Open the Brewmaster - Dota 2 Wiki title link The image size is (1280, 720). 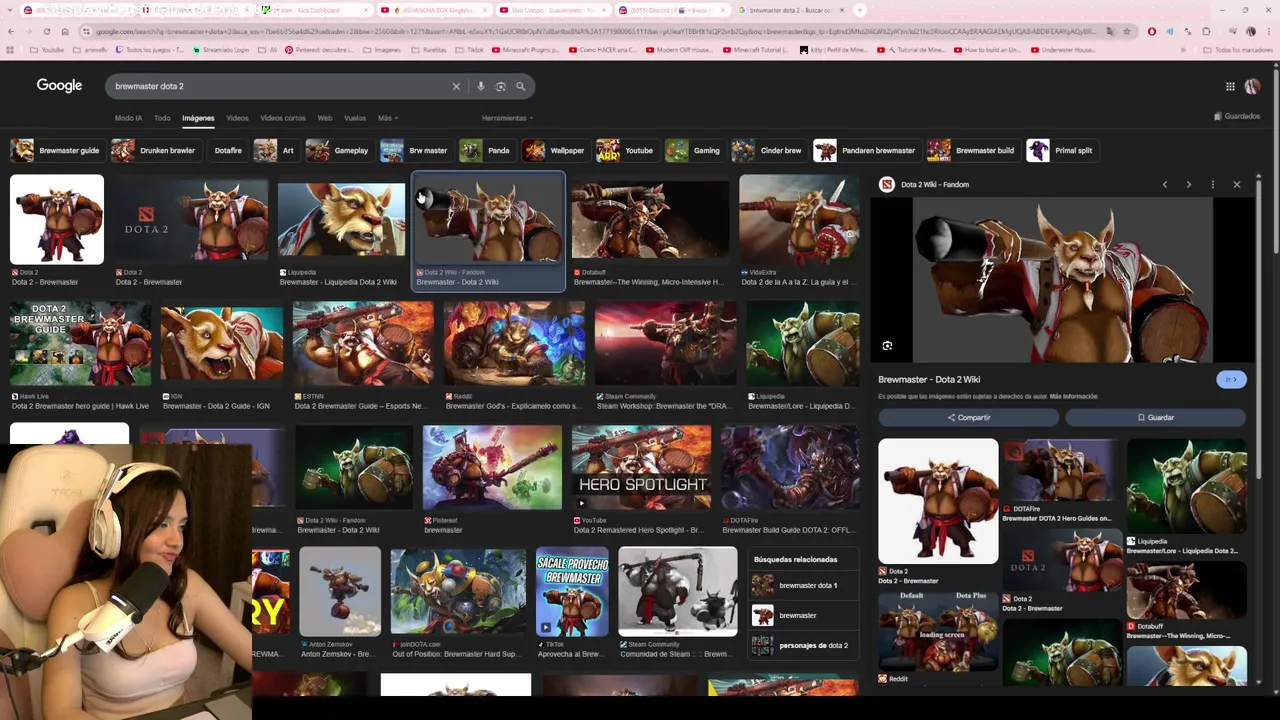click(929, 380)
